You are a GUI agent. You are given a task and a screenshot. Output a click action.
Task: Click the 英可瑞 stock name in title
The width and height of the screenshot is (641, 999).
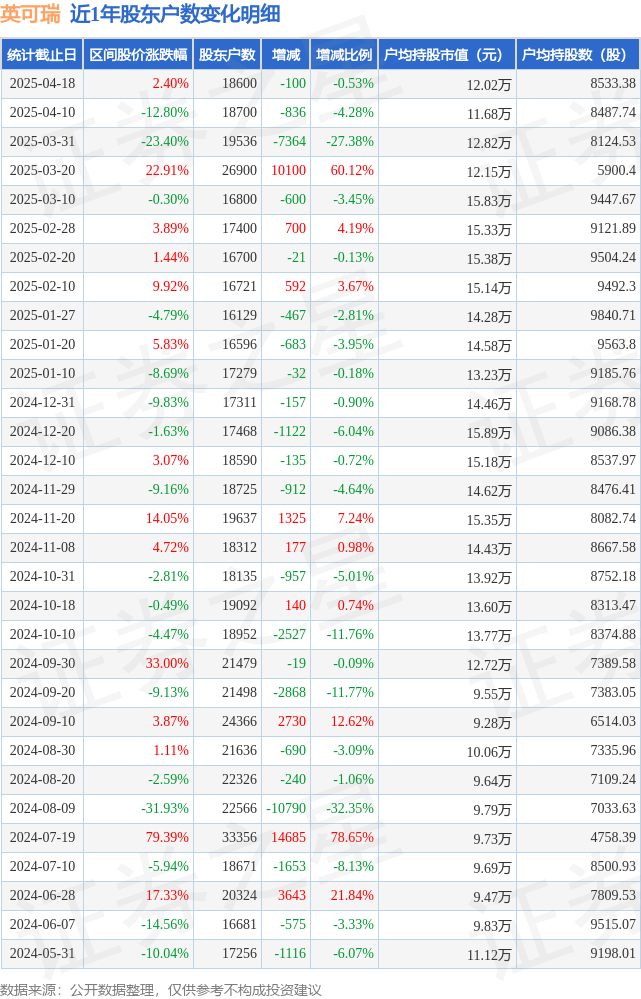pos(30,14)
